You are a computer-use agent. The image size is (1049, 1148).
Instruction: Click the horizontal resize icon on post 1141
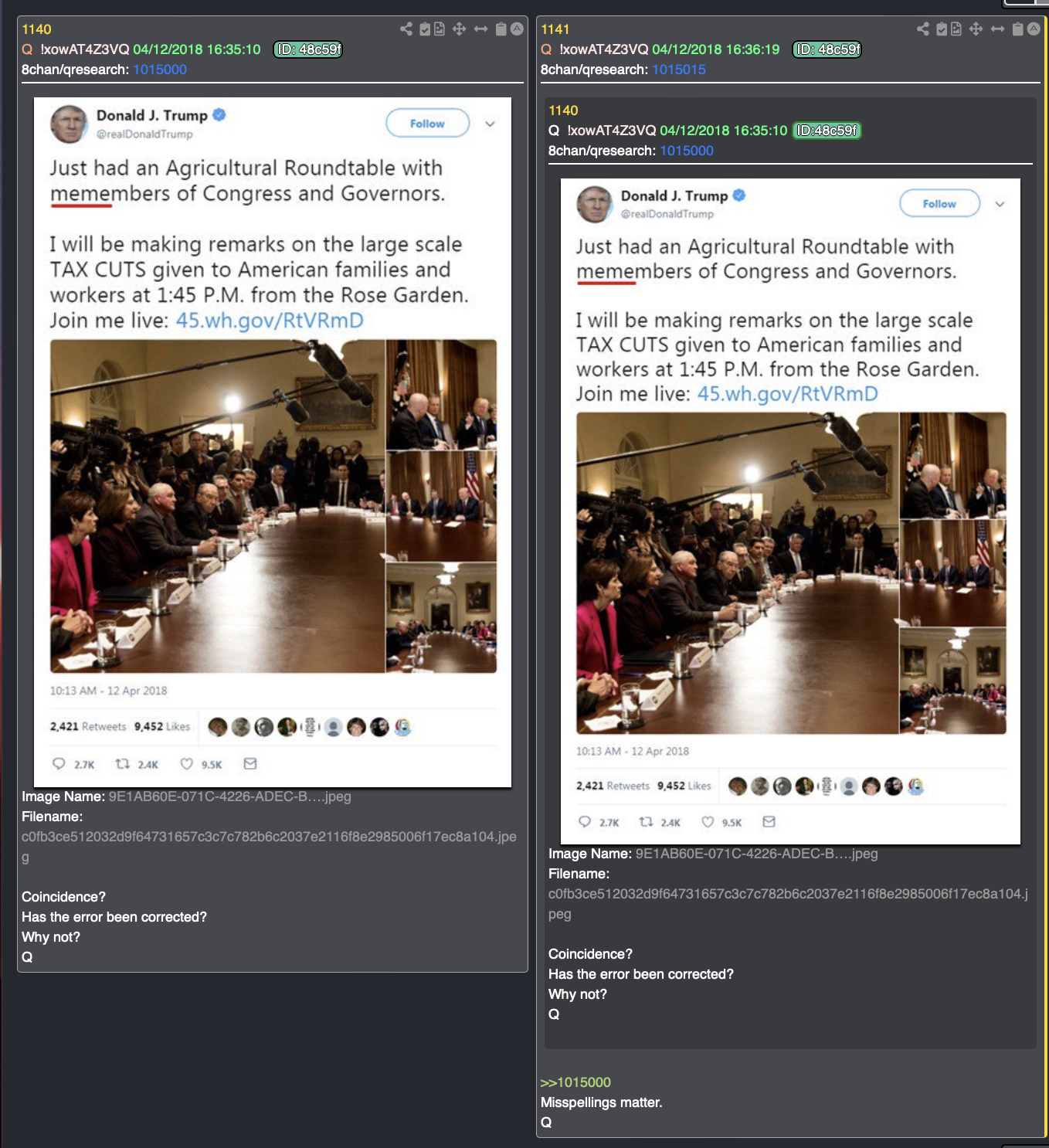click(997, 29)
